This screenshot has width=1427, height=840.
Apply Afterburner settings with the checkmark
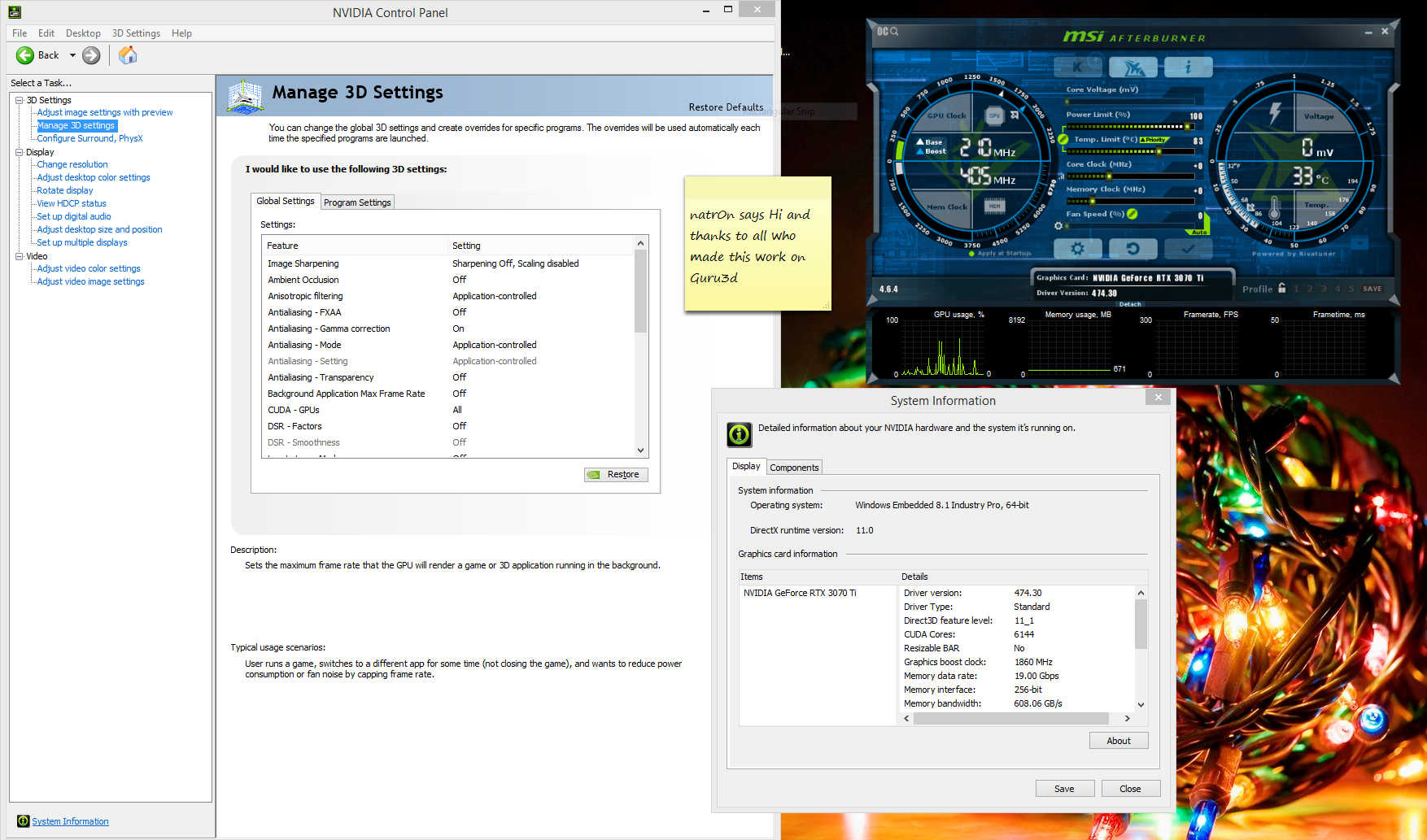click(1188, 248)
